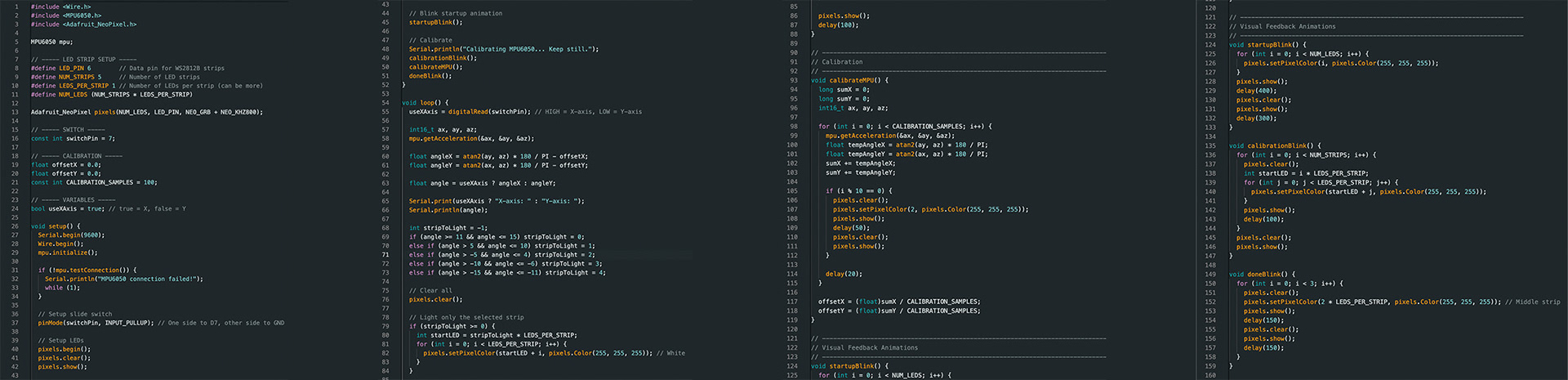Click the 'bool useXAxis = true;' line

(108, 209)
